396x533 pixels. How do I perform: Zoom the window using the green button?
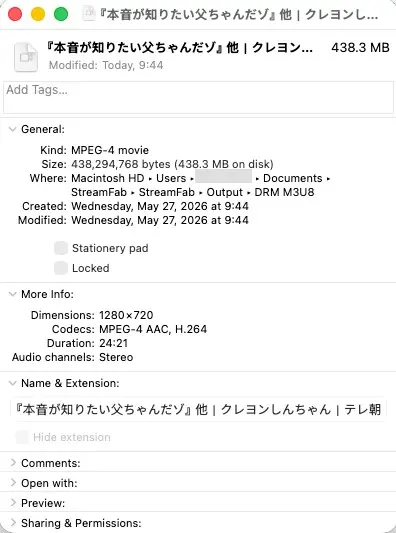coord(61,15)
